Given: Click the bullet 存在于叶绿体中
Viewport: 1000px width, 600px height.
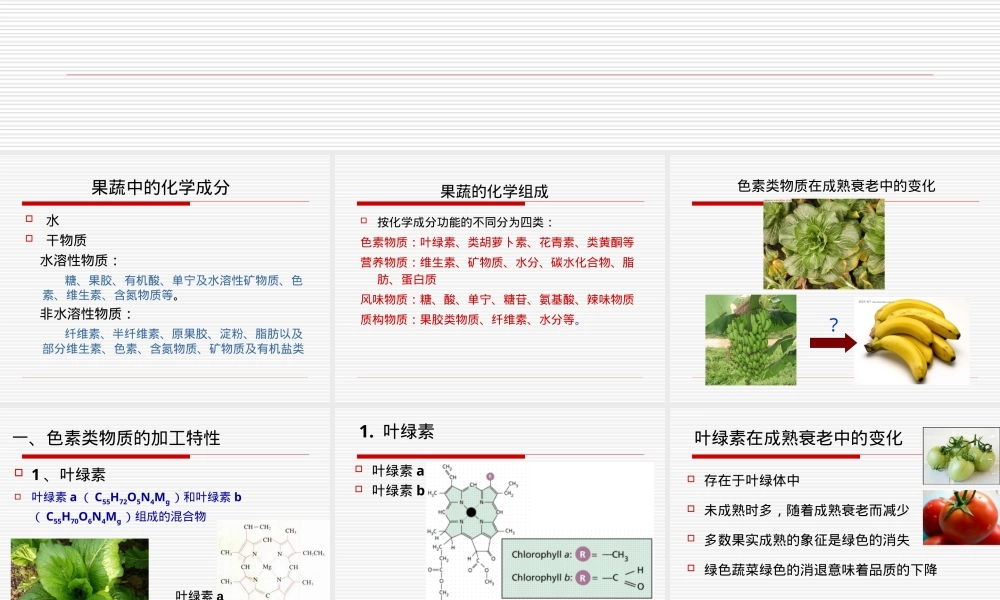Looking at the screenshot, I should click(751, 480).
